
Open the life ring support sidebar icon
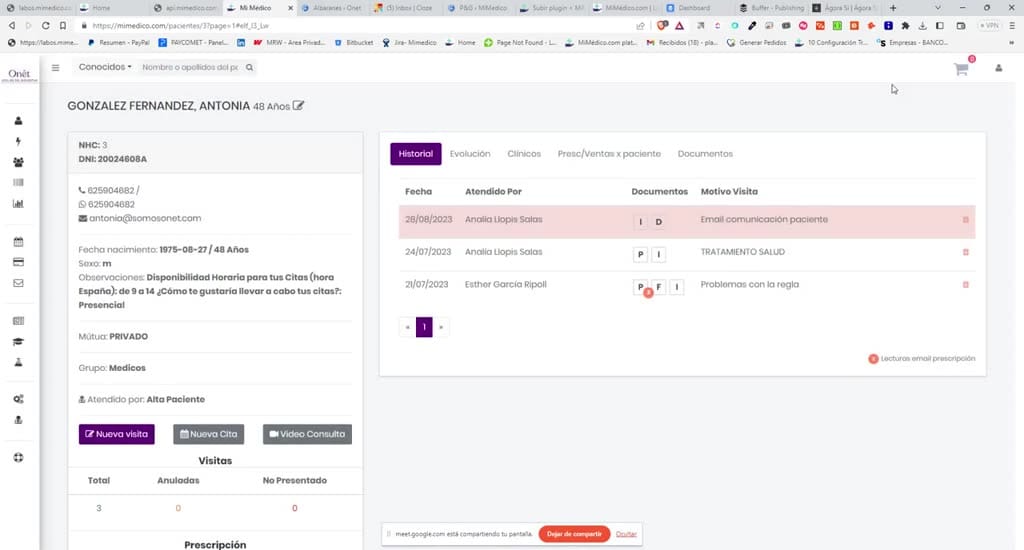pos(18,458)
